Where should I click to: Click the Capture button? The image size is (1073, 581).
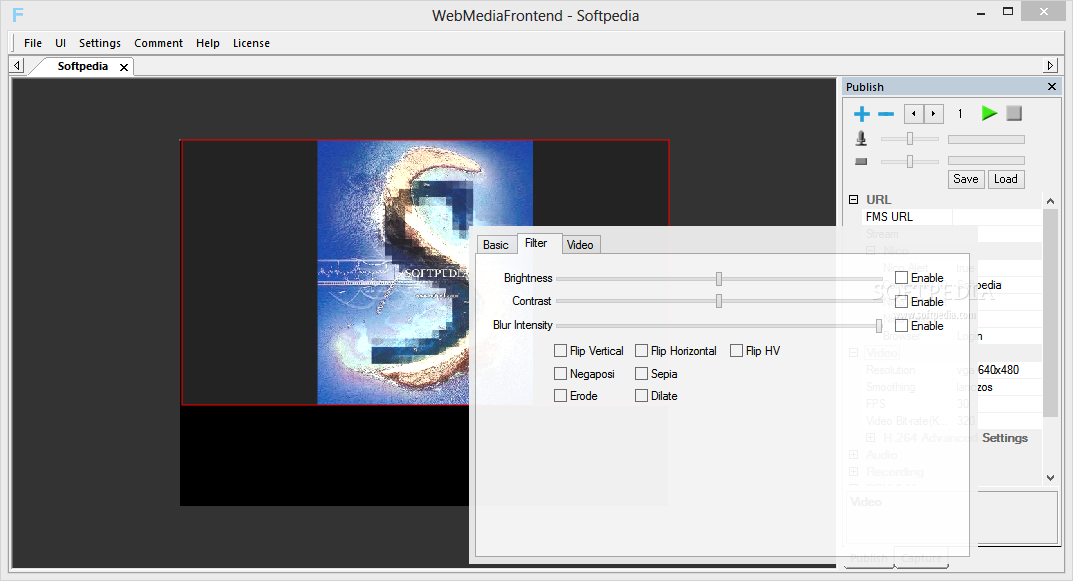tap(921, 558)
